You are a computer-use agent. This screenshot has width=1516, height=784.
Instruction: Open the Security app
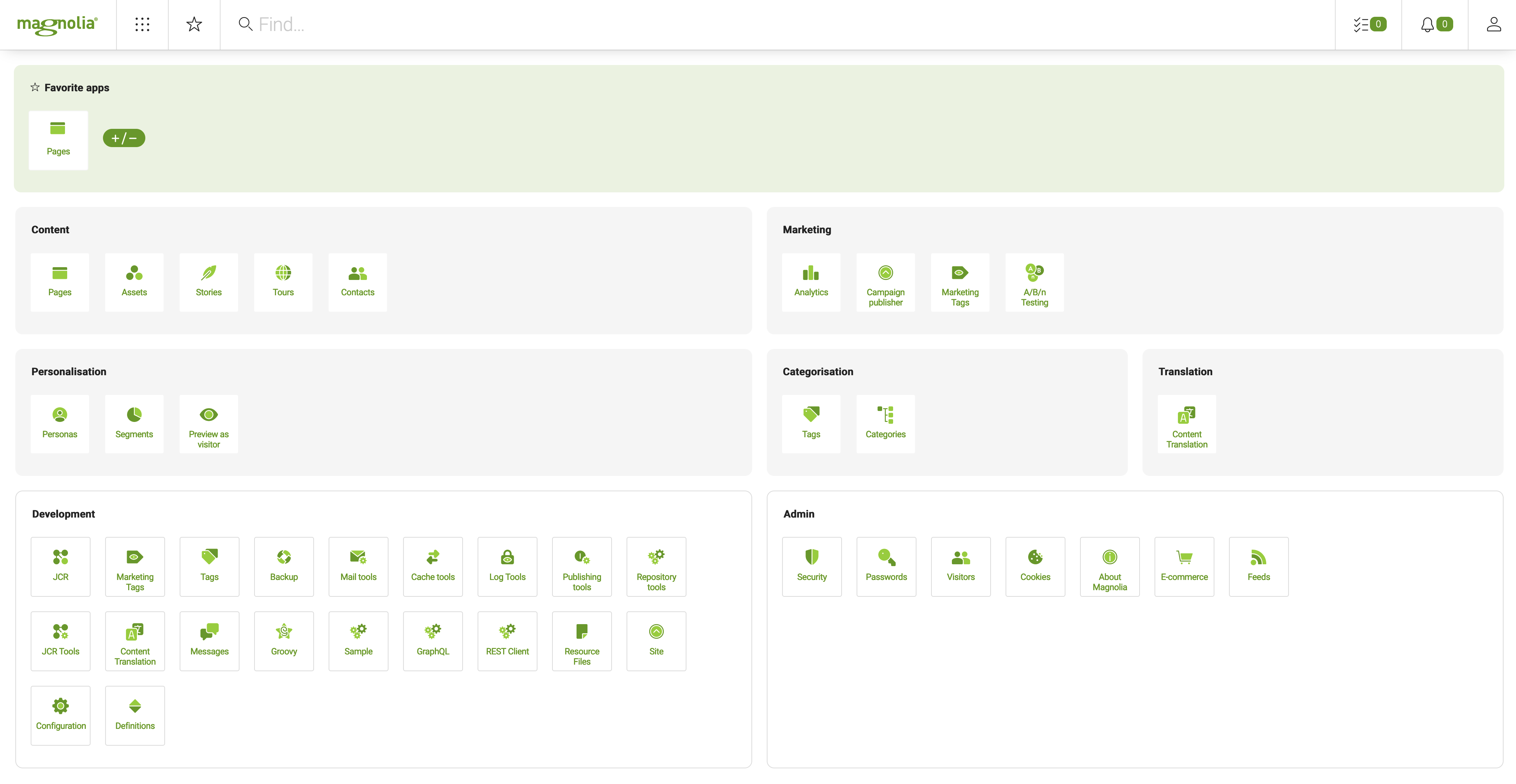[x=812, y=567]
